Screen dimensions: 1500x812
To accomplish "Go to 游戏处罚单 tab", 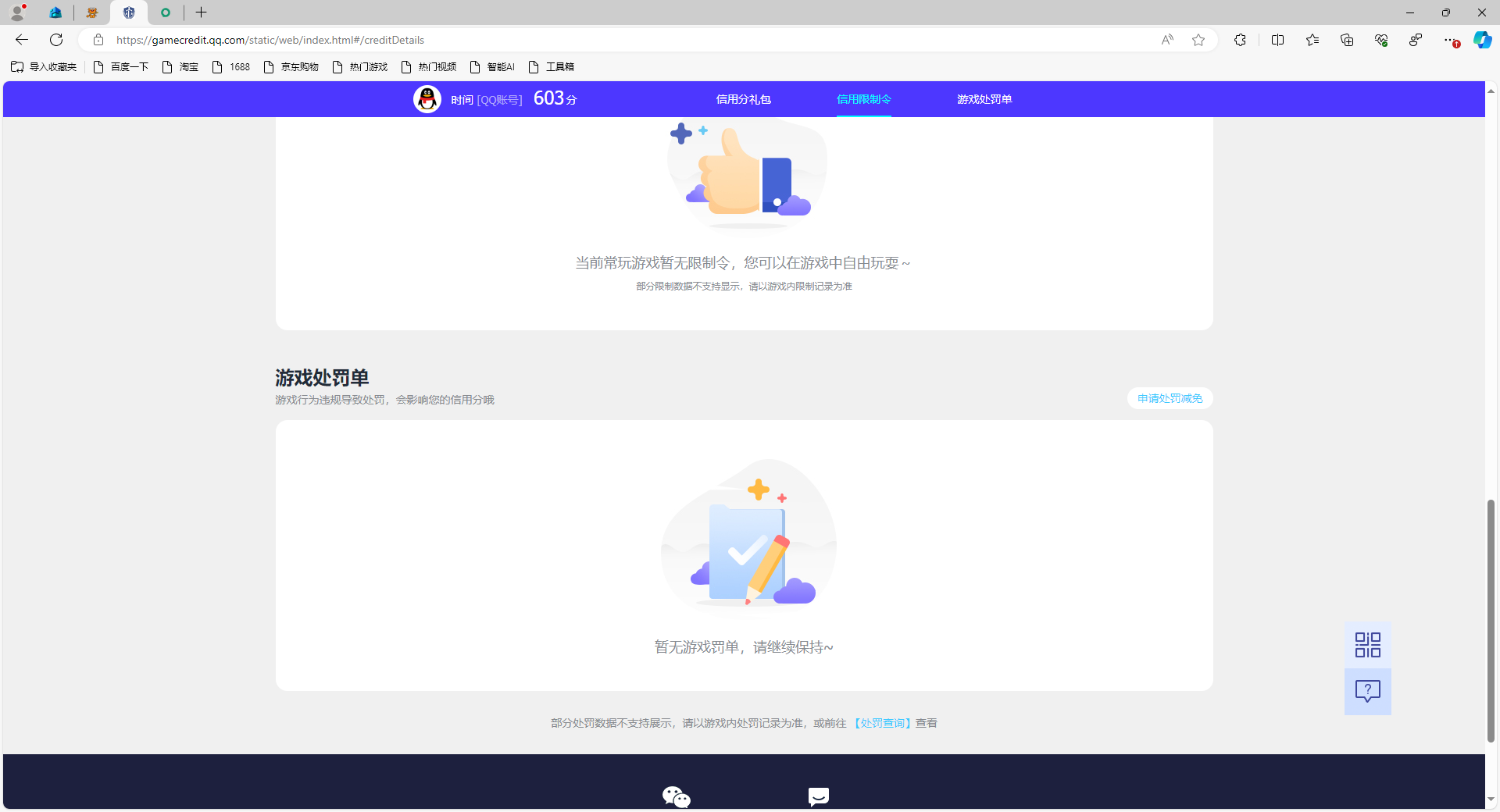I will [984, 99].
